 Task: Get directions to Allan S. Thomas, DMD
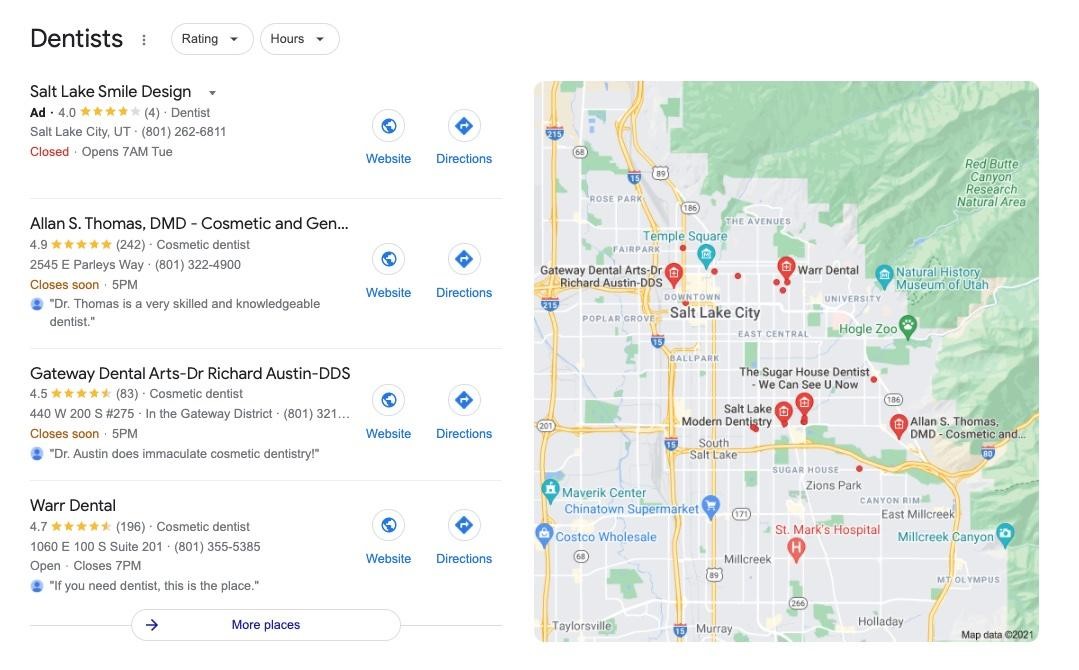click(x=464, y=259)
